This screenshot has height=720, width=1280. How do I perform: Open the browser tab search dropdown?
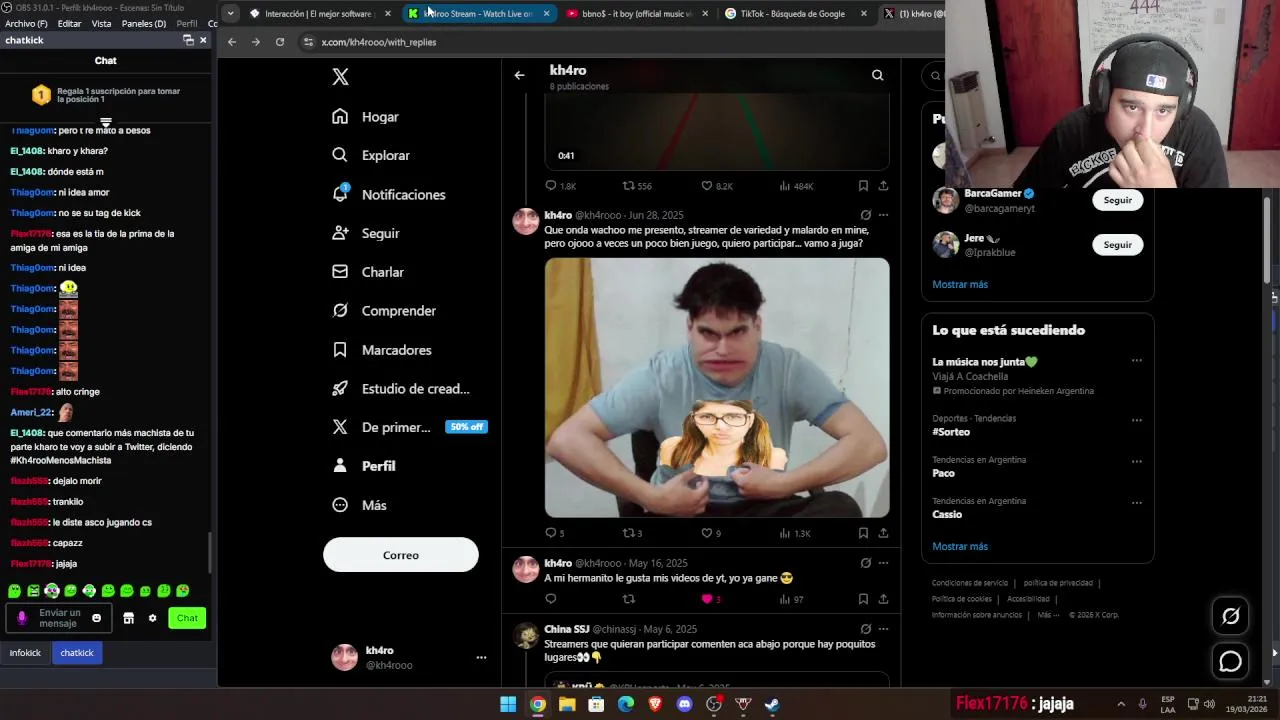pos(230,14)
